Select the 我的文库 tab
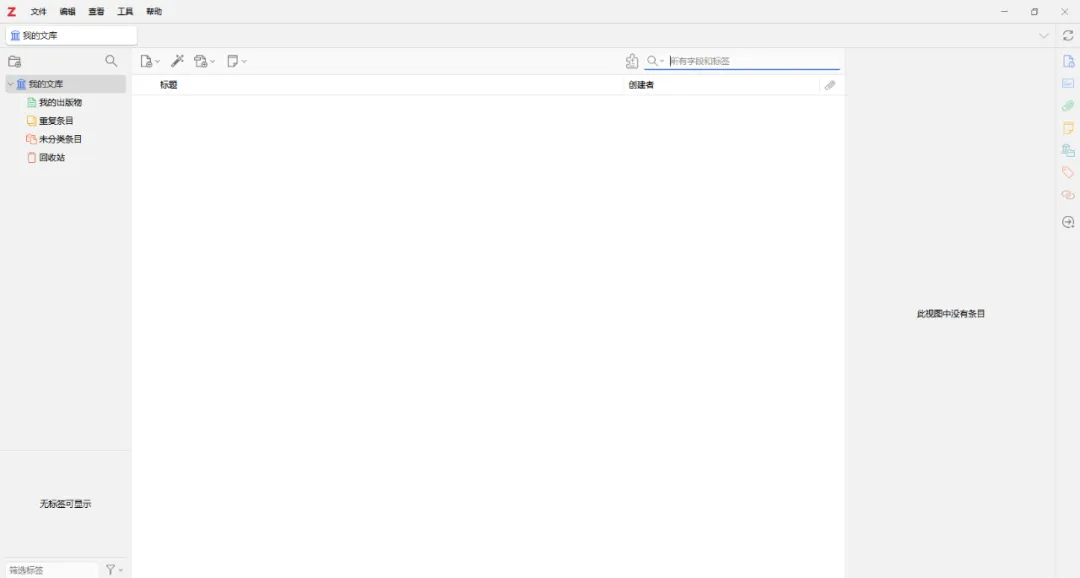Image resolution: width=1080 pixels, height=578 pixels. 71,35
